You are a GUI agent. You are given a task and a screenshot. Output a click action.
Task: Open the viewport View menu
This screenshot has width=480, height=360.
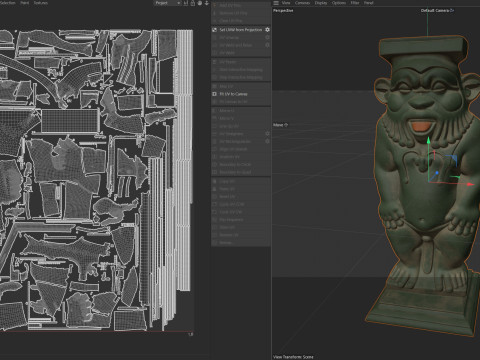pos(286,3)
